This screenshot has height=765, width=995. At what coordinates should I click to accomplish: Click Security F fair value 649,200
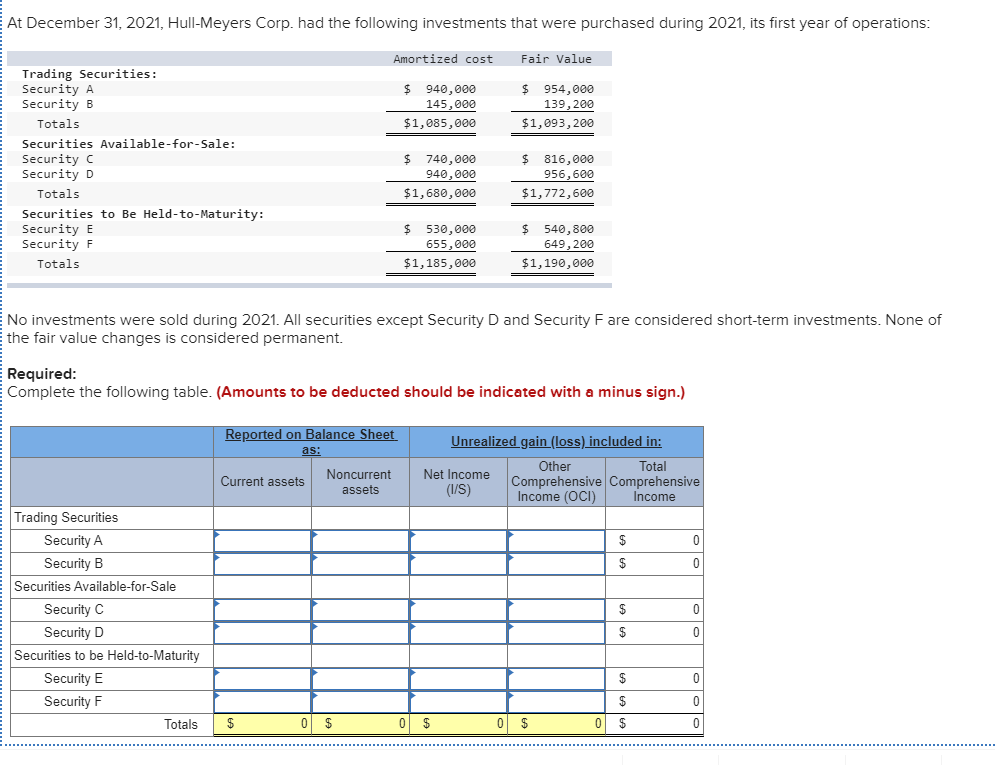click(569, 244)
